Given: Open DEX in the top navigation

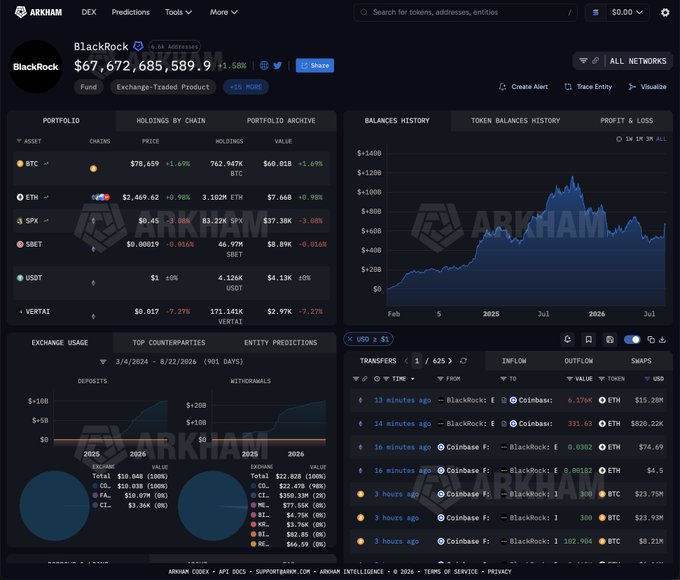Looking at the screenshot, I should click(x=89, y=12).
